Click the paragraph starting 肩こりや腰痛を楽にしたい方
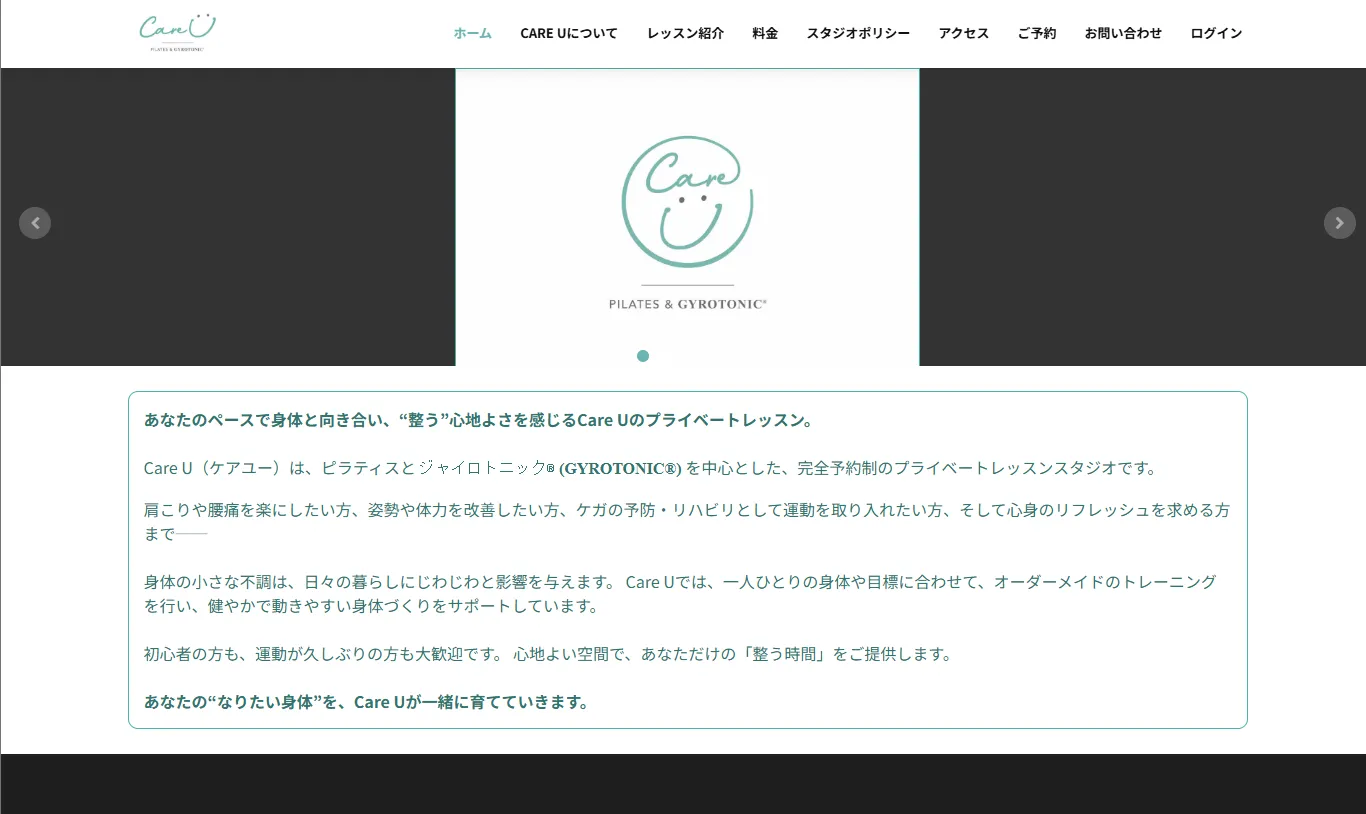Viewport: 1366px width, 814px height. click(687, 522)
